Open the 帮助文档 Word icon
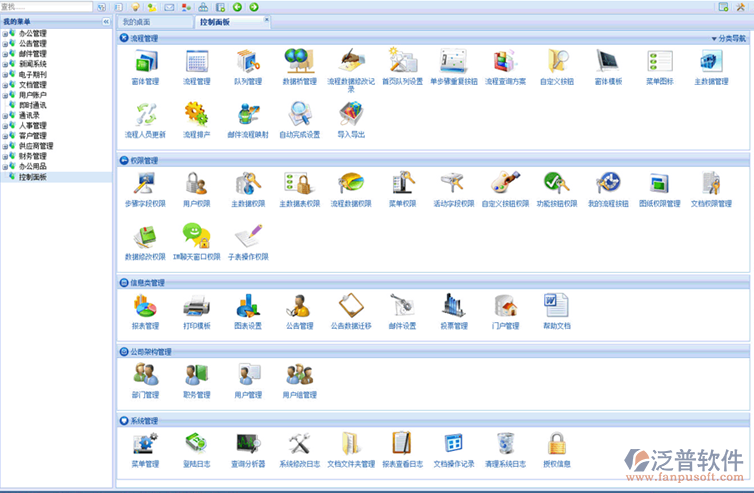The image size is (754, 493). 557,306
